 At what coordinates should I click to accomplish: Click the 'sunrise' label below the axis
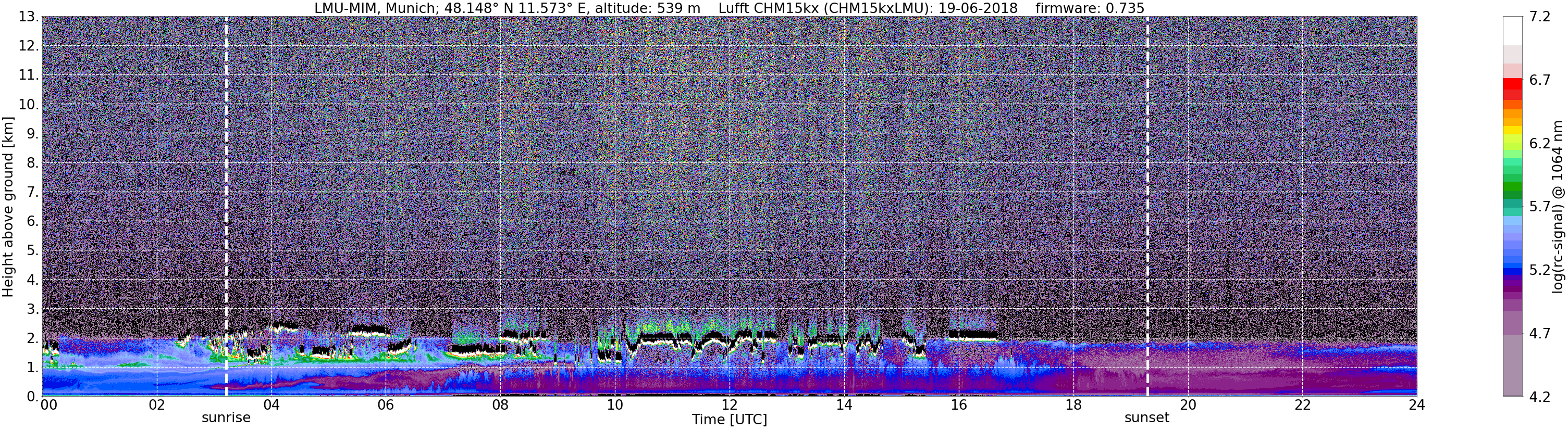226,418
